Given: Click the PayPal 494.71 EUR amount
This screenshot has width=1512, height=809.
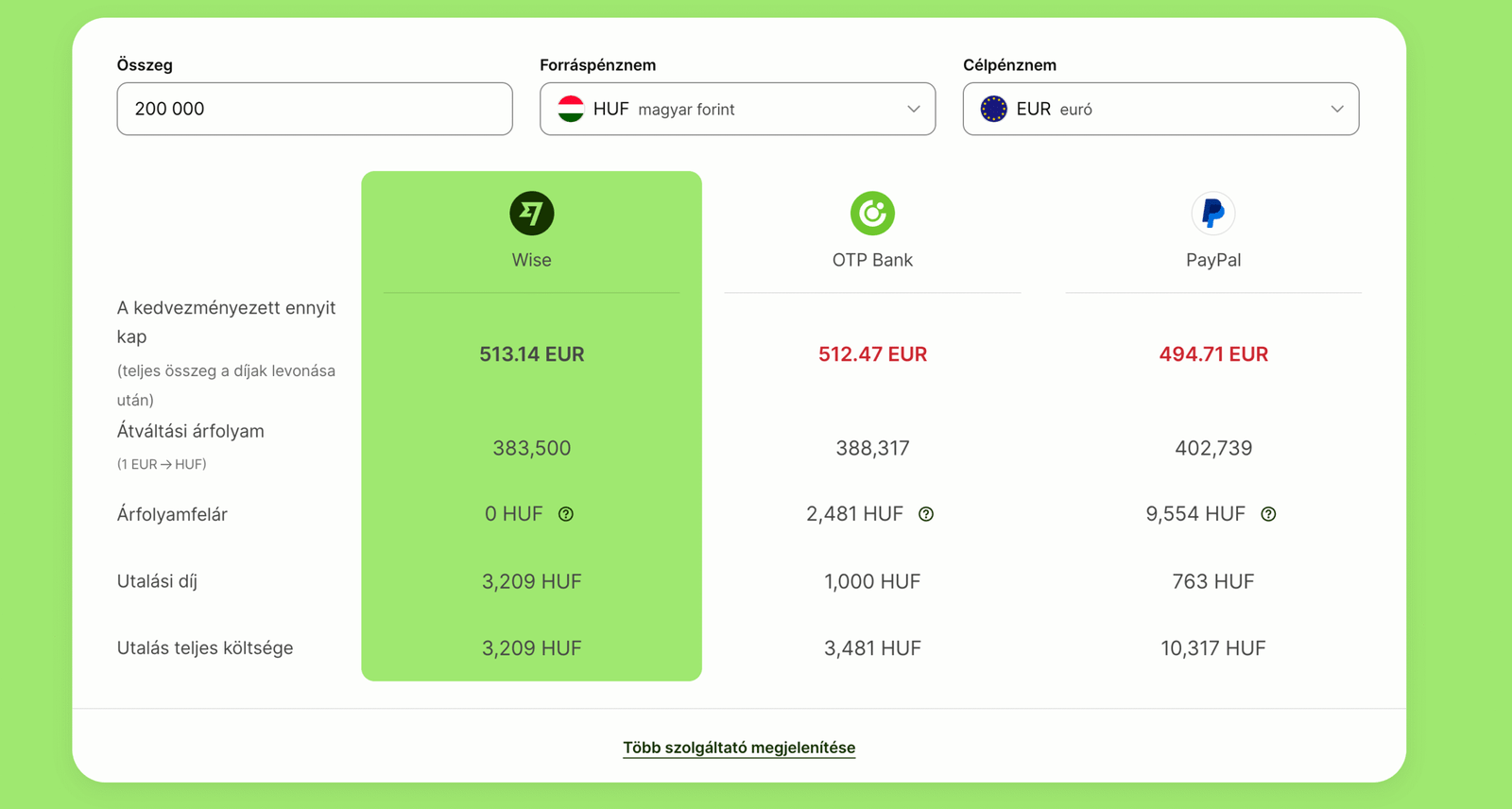Looking at the screenshot, I should pyautogui.click(x=1213, y=354).
